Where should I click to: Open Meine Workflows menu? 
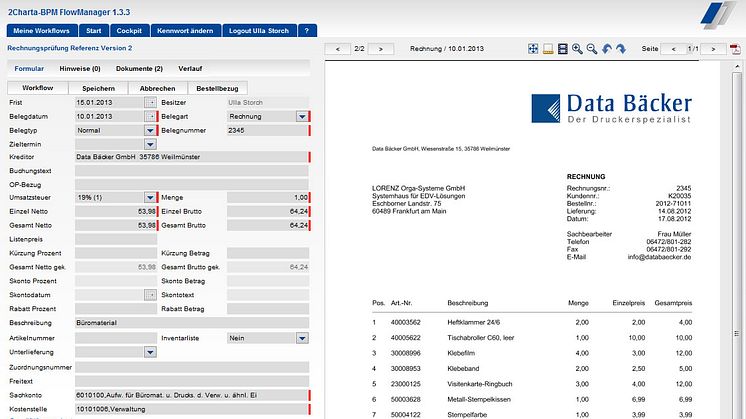[42, 30]
